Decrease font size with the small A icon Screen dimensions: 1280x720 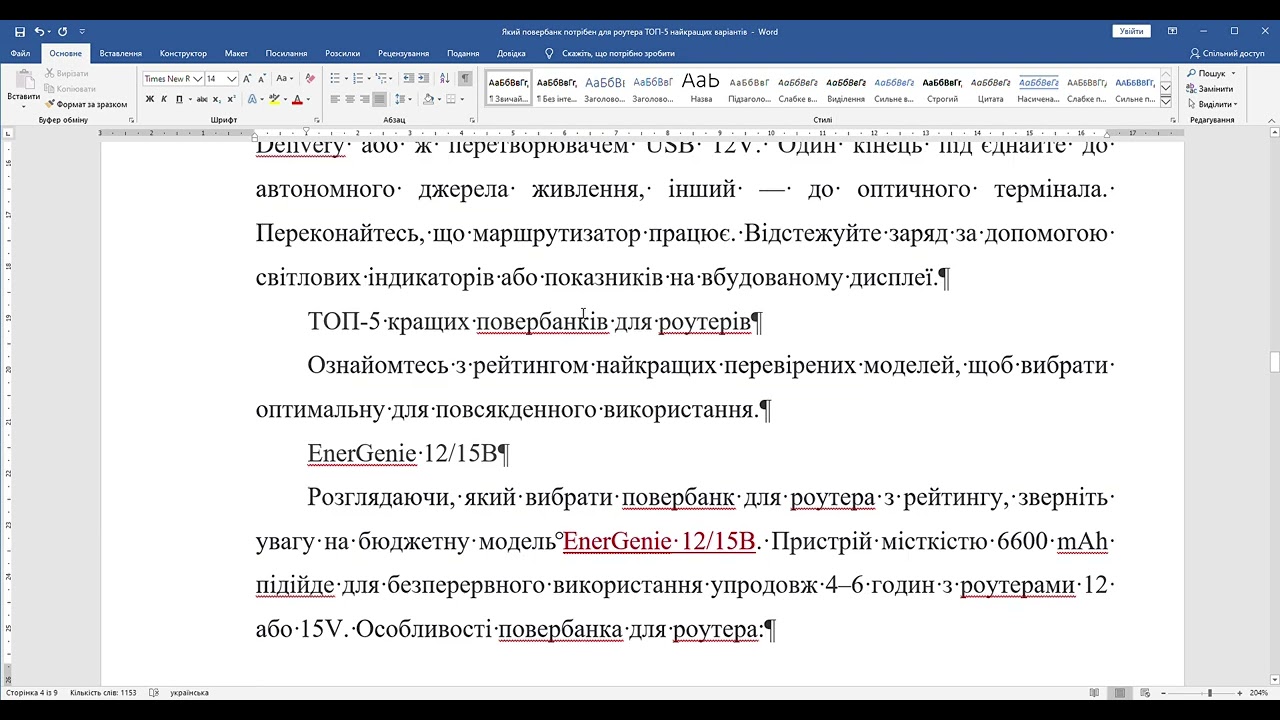click(262, 79)
